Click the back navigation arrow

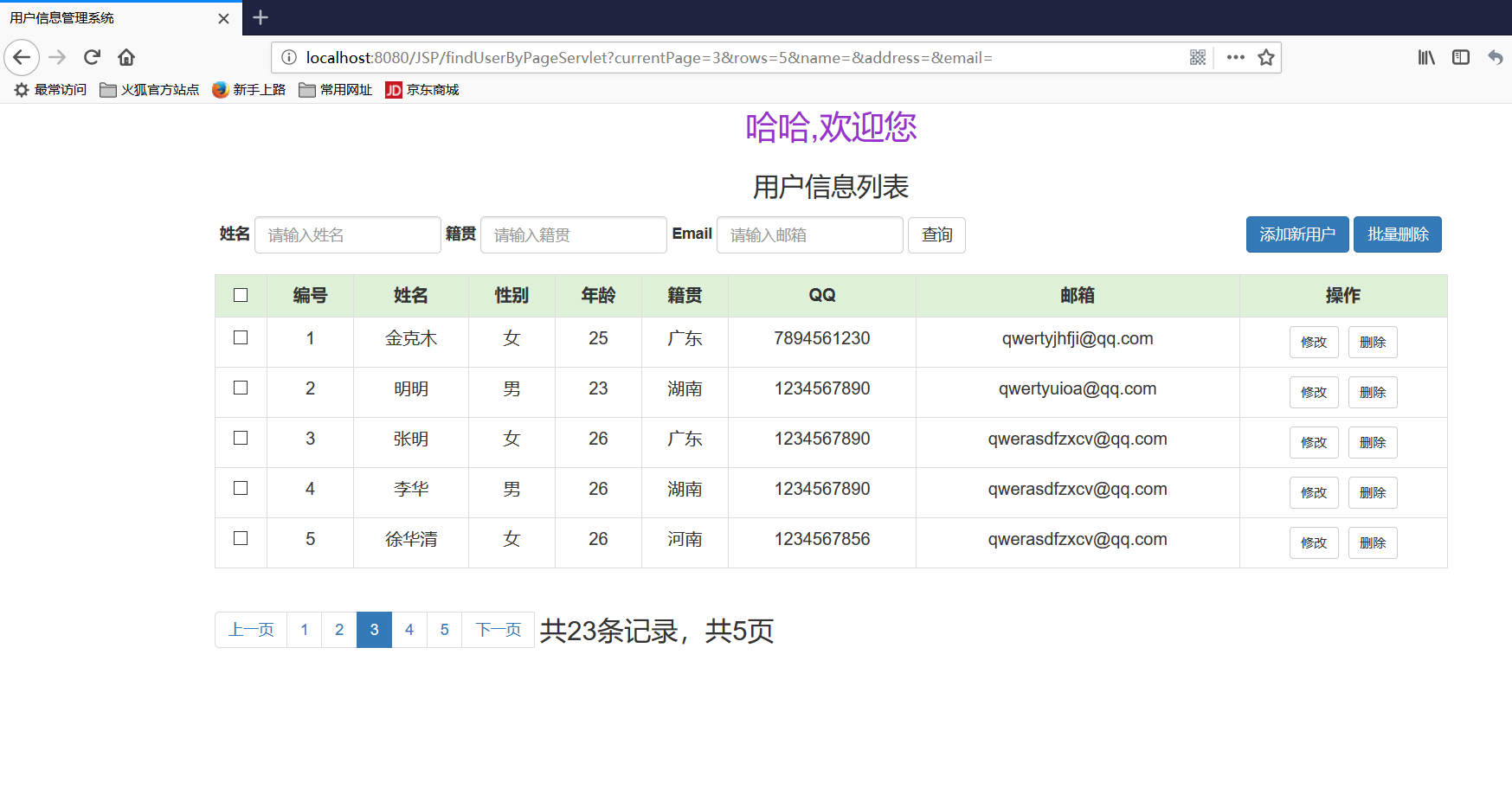(x=21, y=57)
